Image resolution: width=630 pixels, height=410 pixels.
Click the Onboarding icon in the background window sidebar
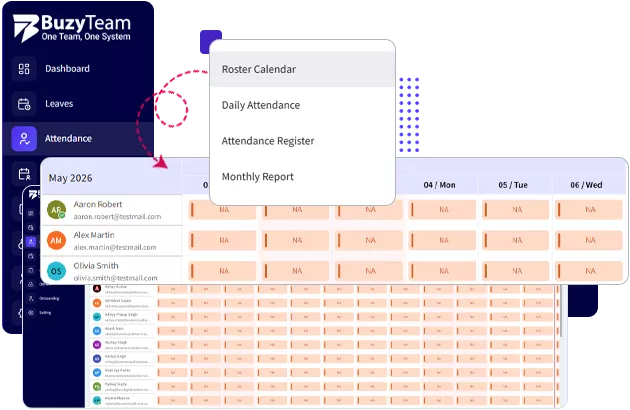coord(31,298)
